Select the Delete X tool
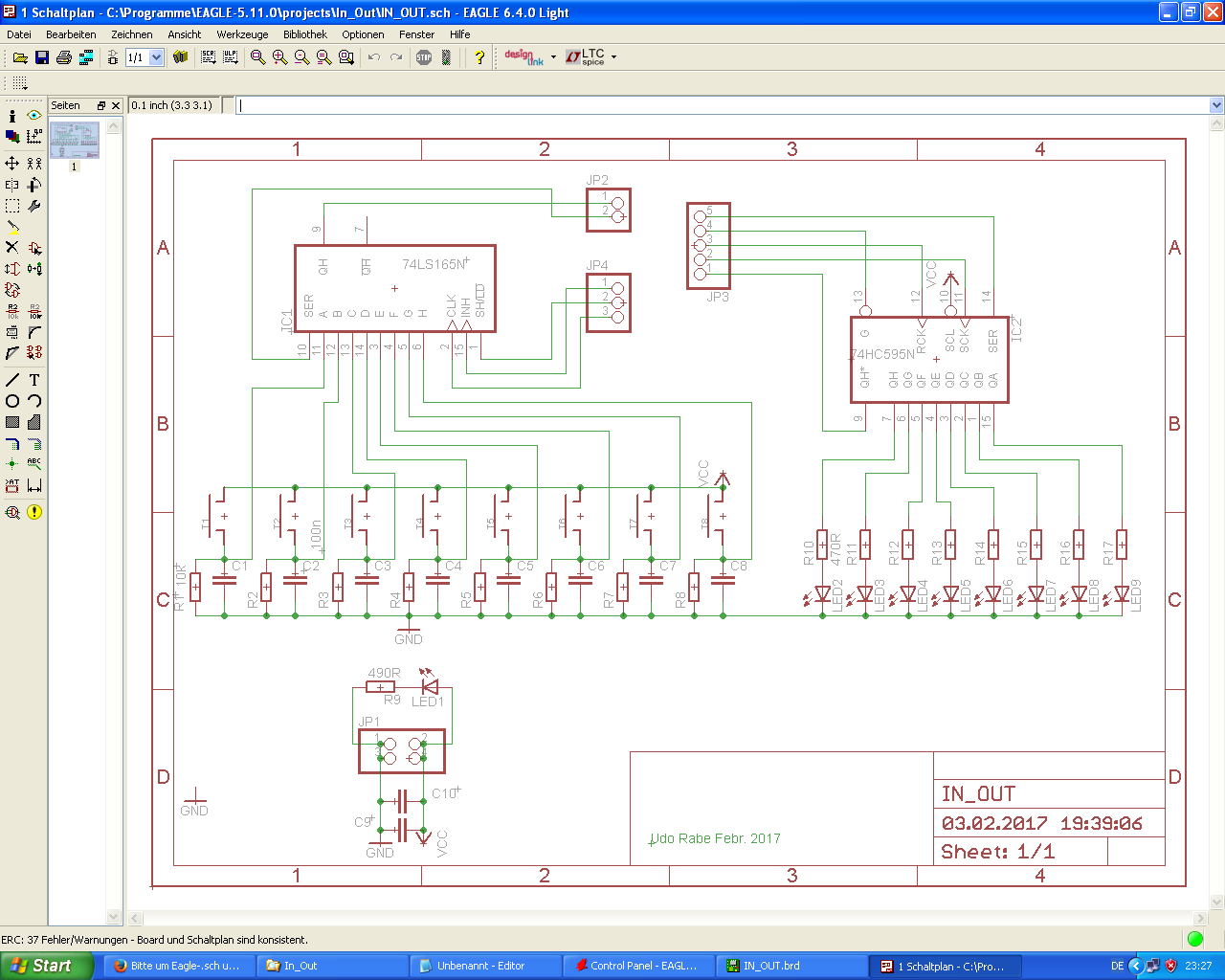The height and width of the screenshot is (980, 1225). click(x=12, y=248)
